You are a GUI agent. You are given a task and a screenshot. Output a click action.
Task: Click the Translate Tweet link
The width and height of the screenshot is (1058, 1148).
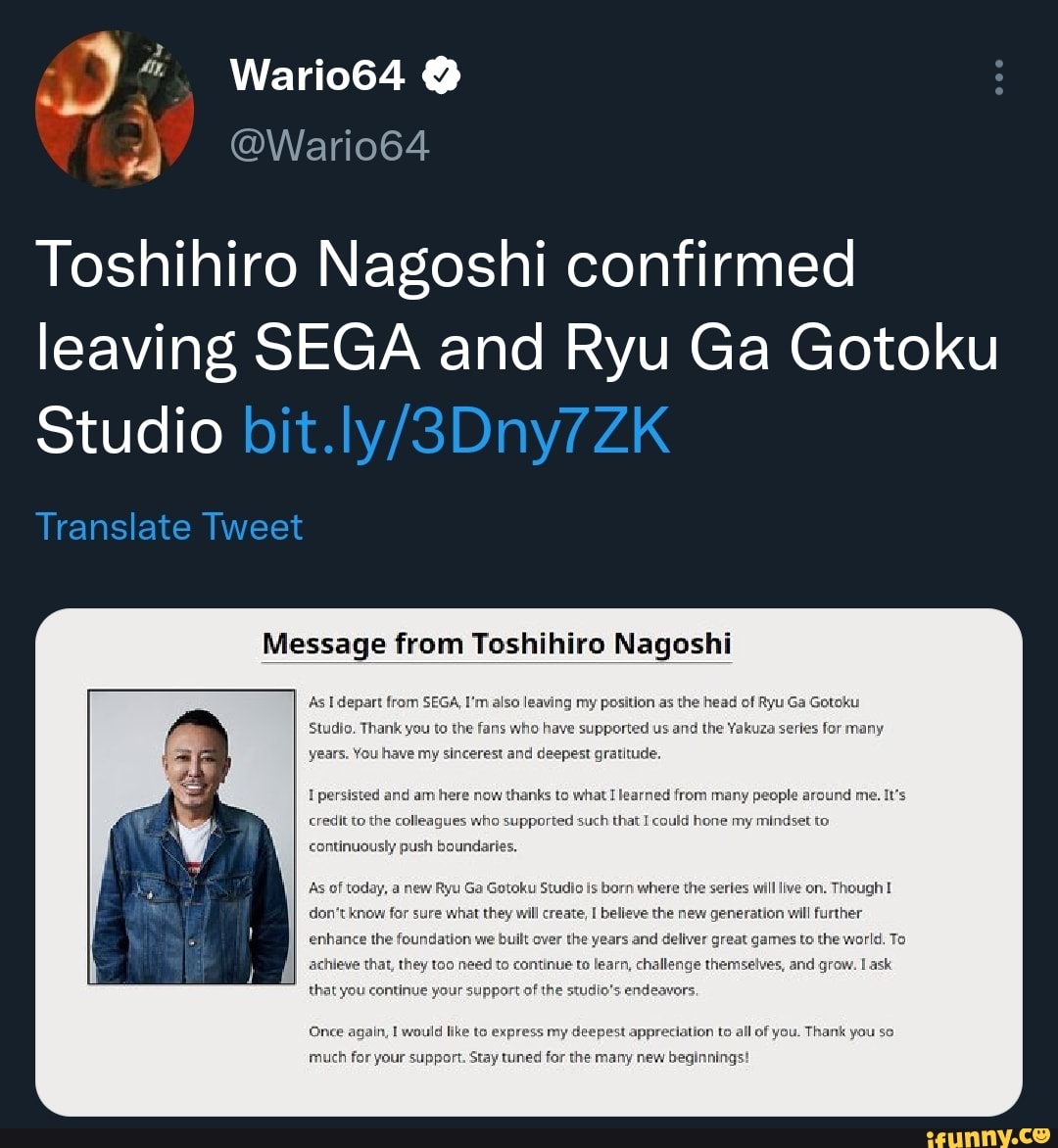[168, 526]
